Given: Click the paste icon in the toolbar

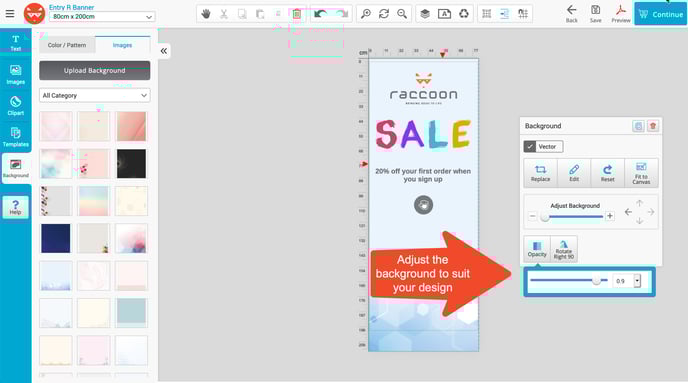Looking at the screenshot, I should click(x=260, y=14).
